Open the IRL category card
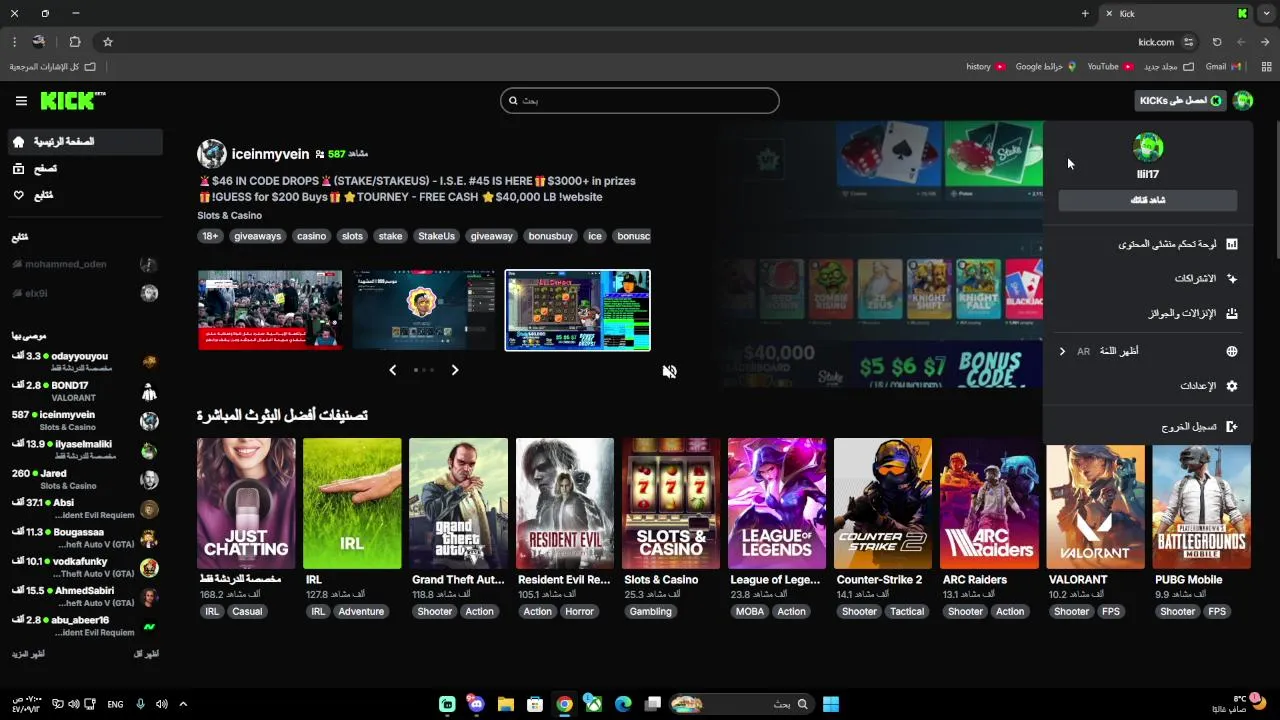1280x720 pixels. (352, 503)
